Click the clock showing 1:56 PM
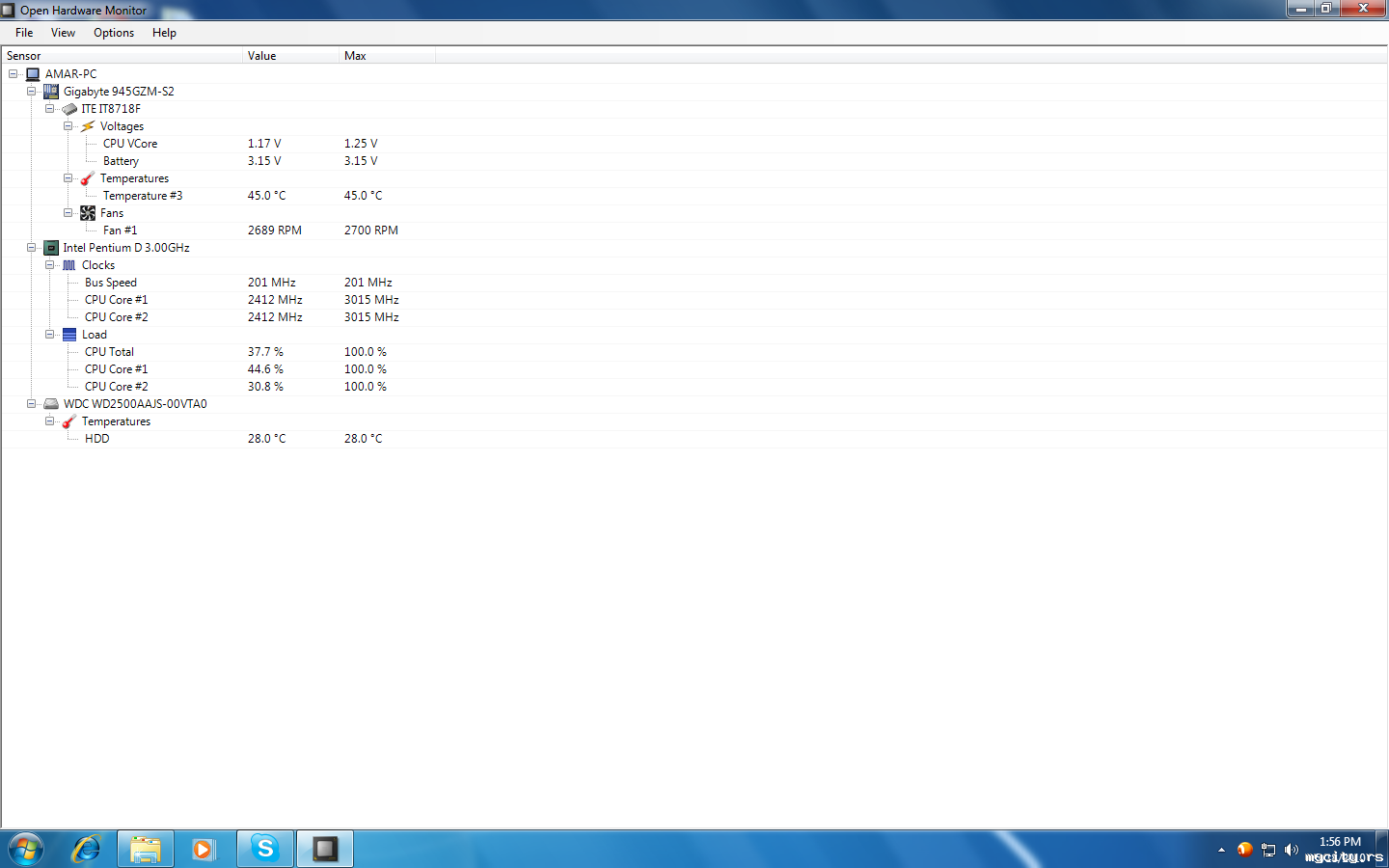The image size is (1389, 868). 1340,842
